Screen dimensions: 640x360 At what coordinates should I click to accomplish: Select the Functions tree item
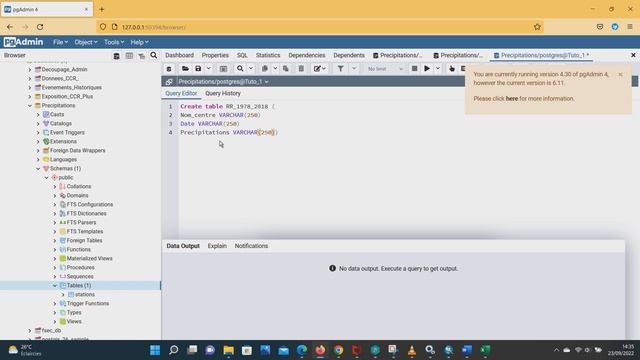[78, 249]
